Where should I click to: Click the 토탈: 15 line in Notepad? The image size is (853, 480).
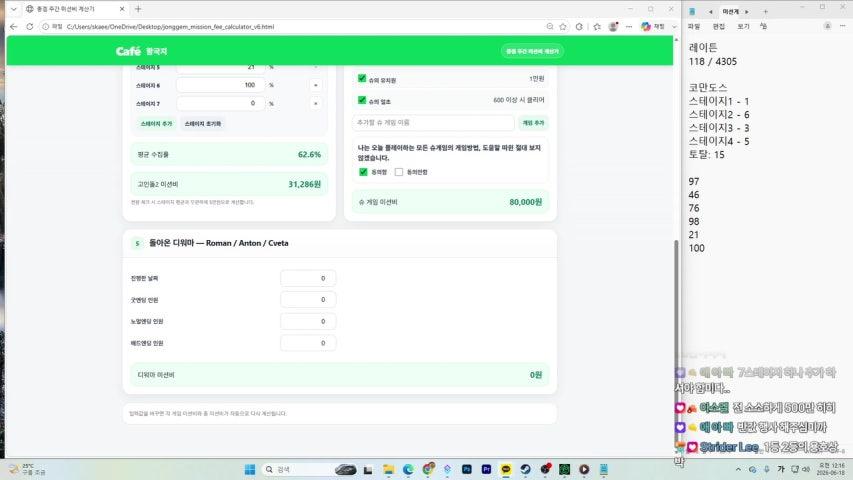pos(706,155)
